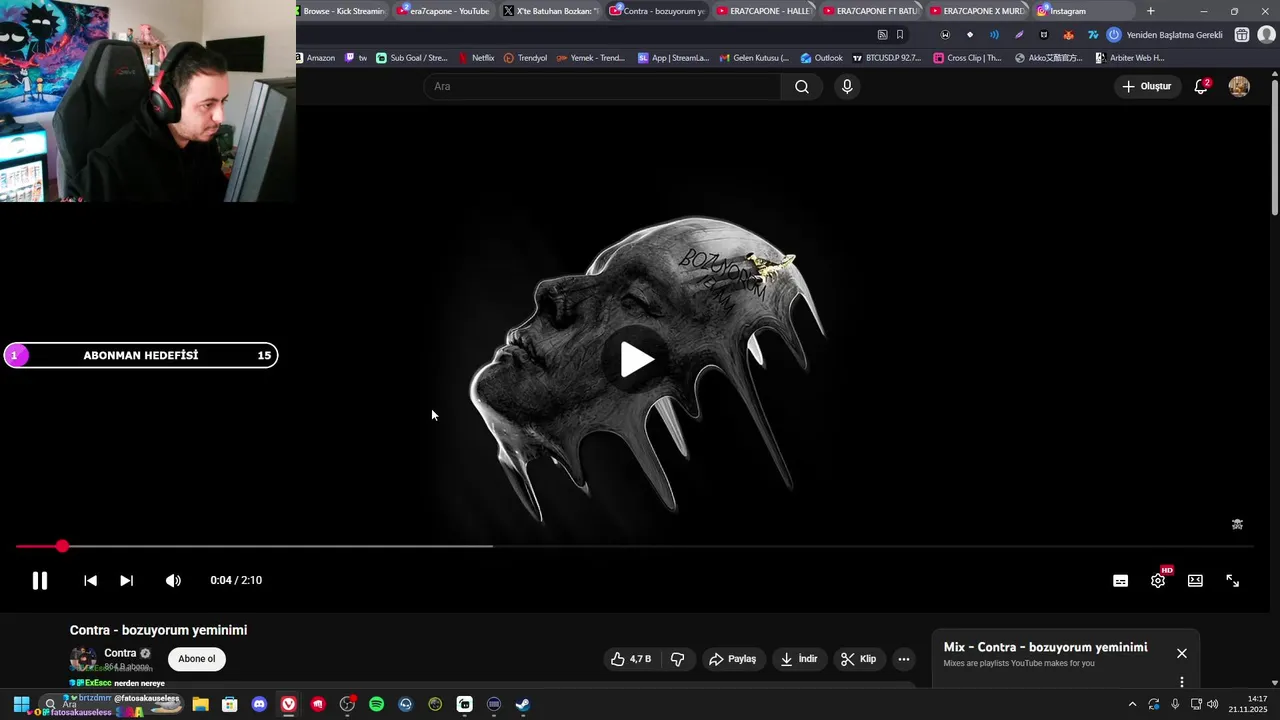Open the Contra channel name link
The image size is (1280, 720).
click(120, 653)
